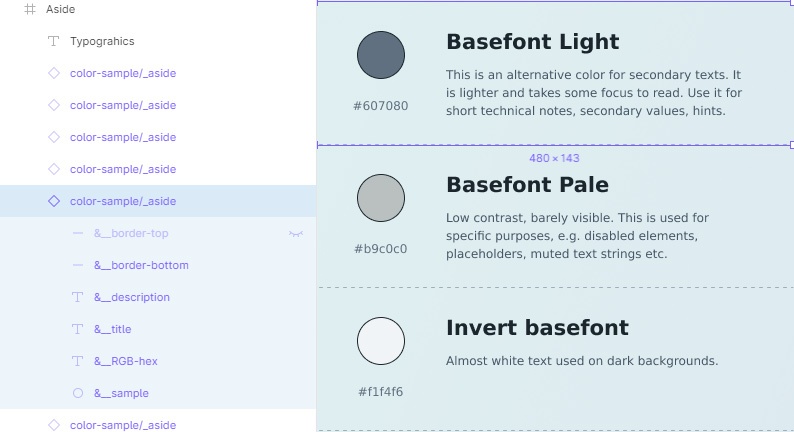This screenshot has height=432, width=794.
Task: Click the #f1f4f6 near-white color circle
Action: 381,341
